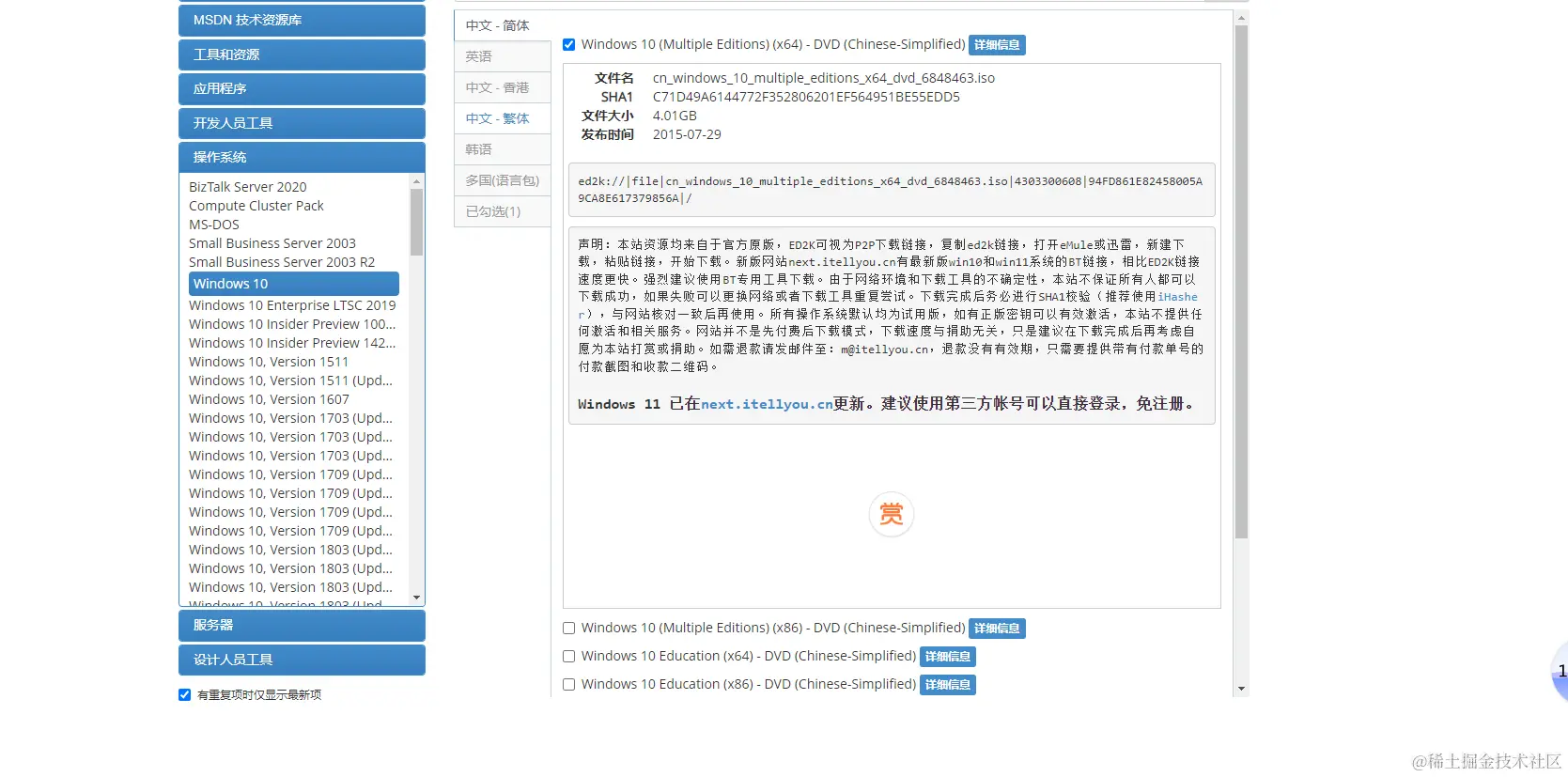Expand the 设计人员工具 panel

click(x=302, y=660)
